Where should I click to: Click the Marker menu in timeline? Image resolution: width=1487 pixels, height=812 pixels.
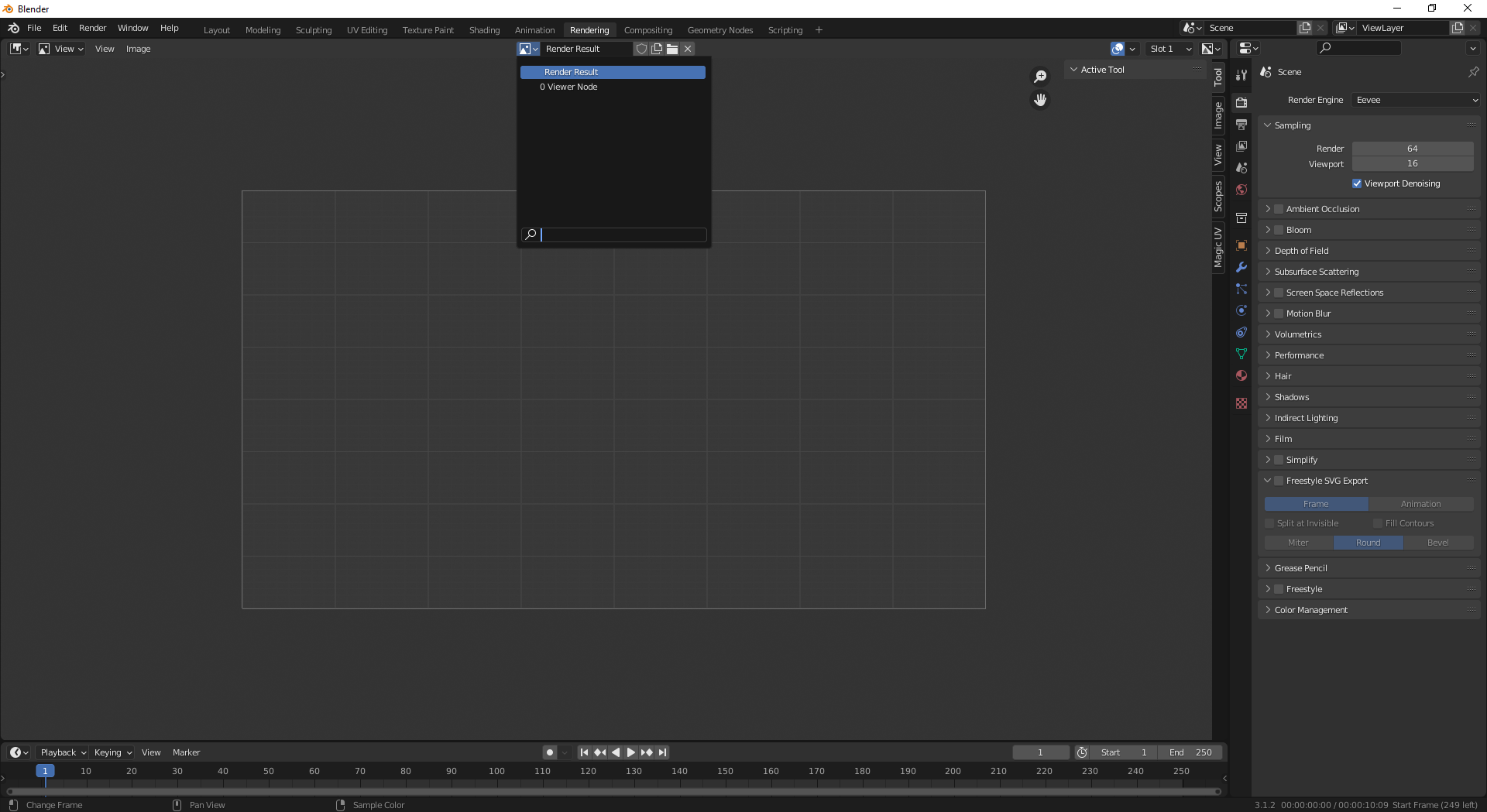186,752
